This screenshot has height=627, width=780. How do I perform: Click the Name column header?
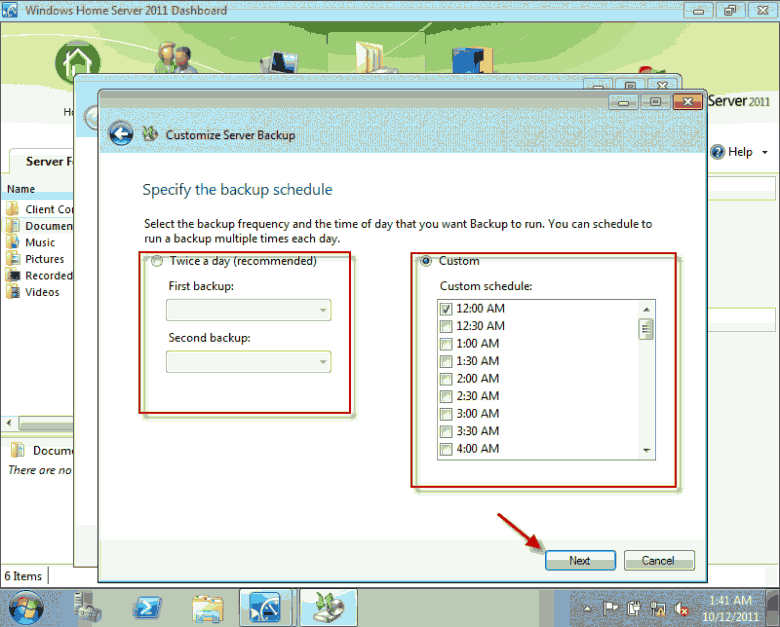21,189
